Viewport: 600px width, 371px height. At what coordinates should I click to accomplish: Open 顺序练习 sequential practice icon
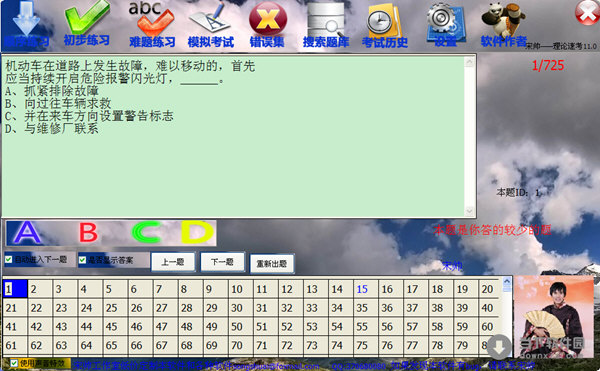click(x=26, y=24)
